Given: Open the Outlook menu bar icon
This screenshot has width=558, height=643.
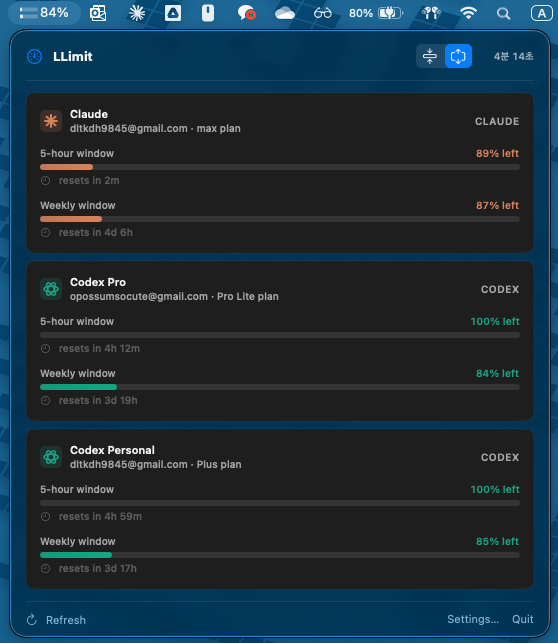Looking at the screenshot, I should tap(98, 13).
